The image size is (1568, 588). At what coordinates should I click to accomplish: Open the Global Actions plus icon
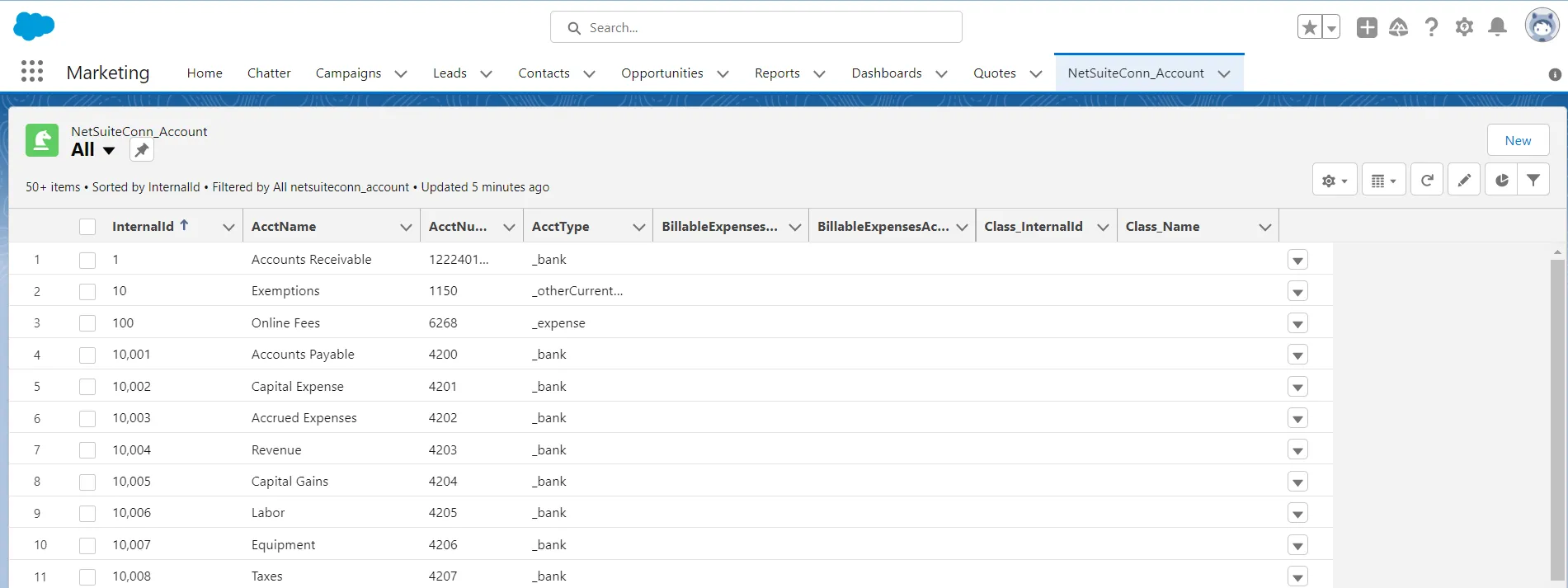coord(1367,27)
